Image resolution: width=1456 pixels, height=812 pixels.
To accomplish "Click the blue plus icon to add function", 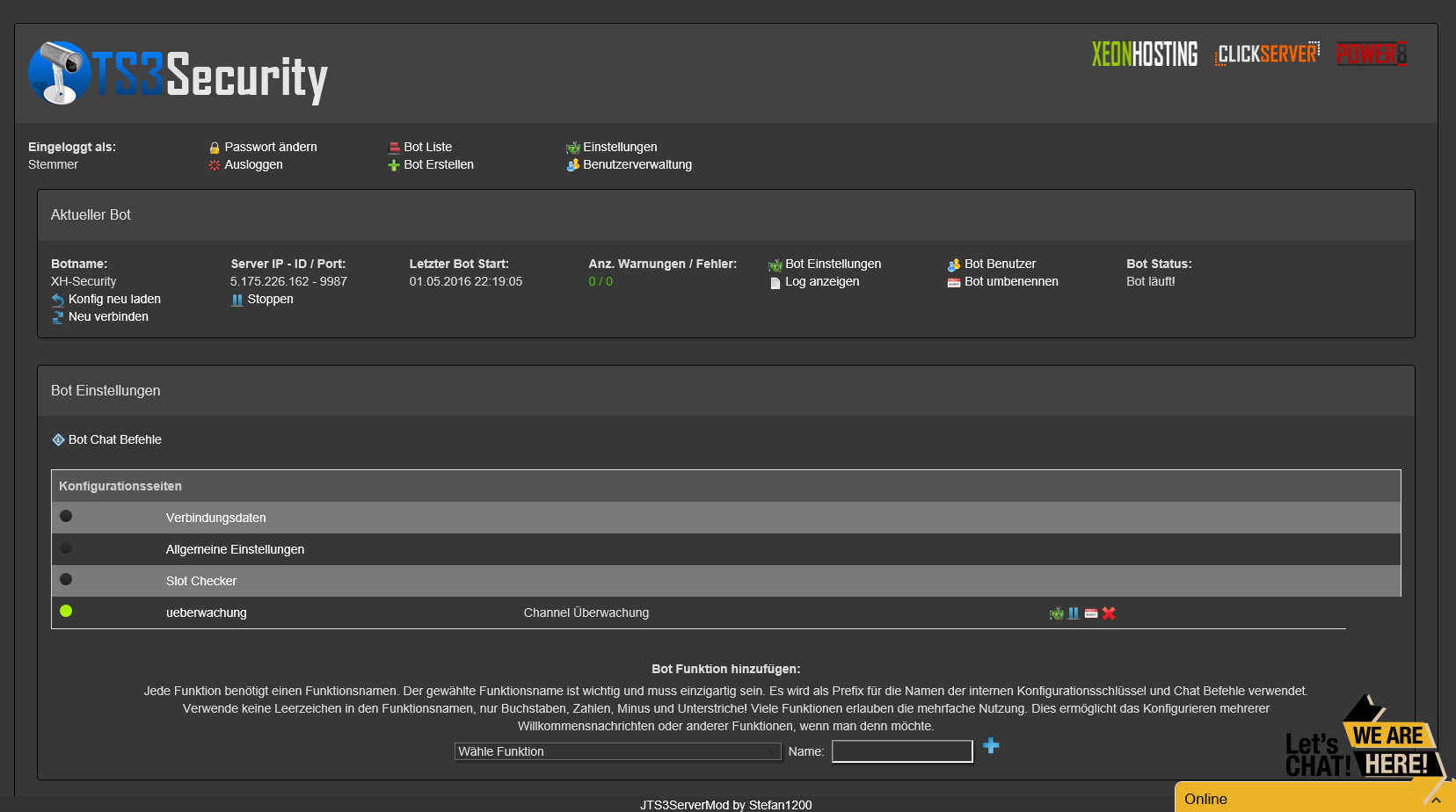I will (991, 746).
